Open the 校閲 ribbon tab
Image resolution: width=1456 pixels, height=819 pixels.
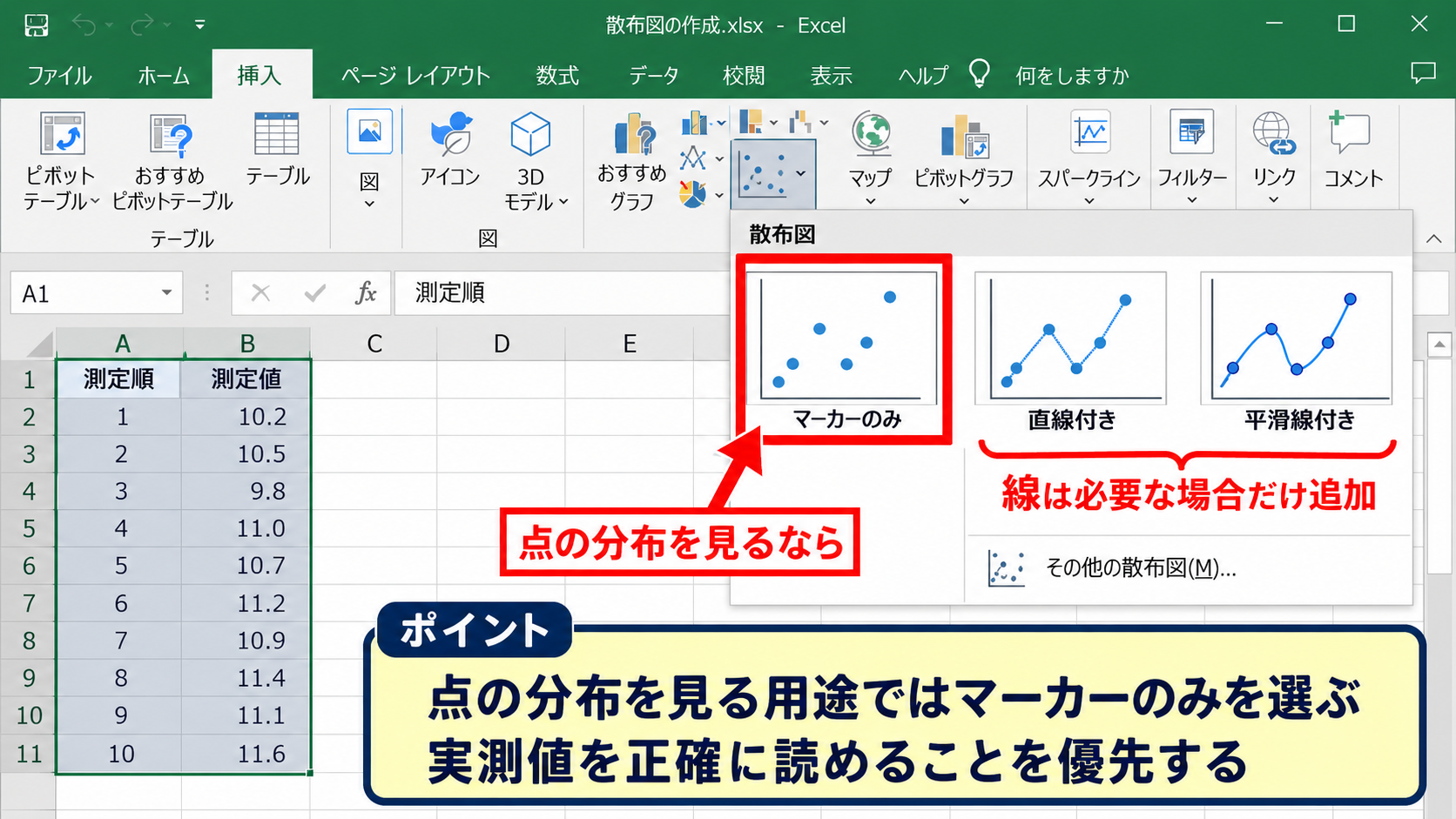click(744, 76)
